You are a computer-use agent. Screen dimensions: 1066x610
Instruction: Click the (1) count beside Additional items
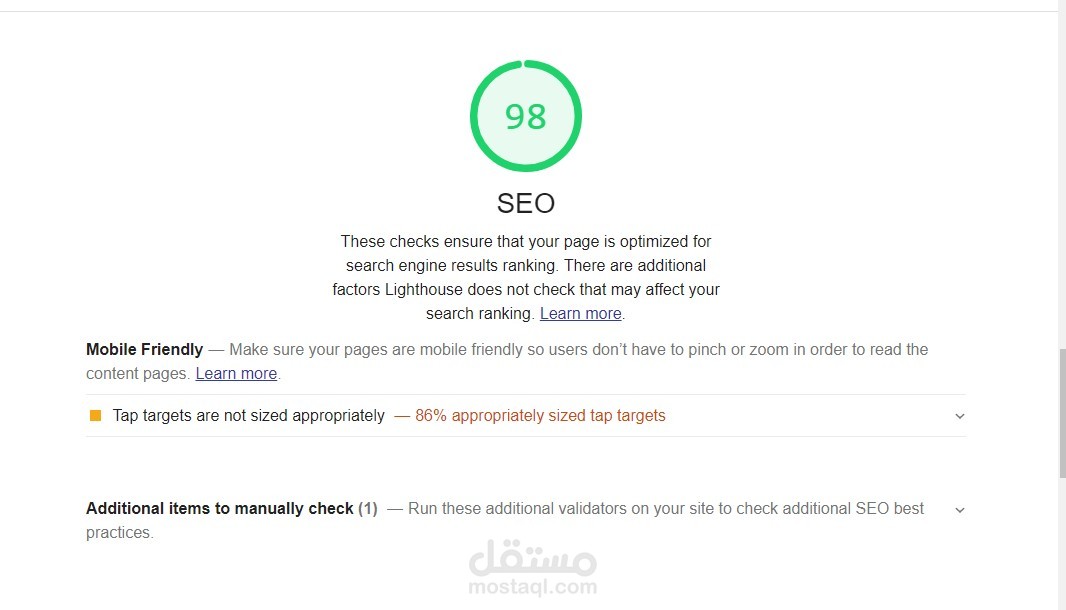368,508
